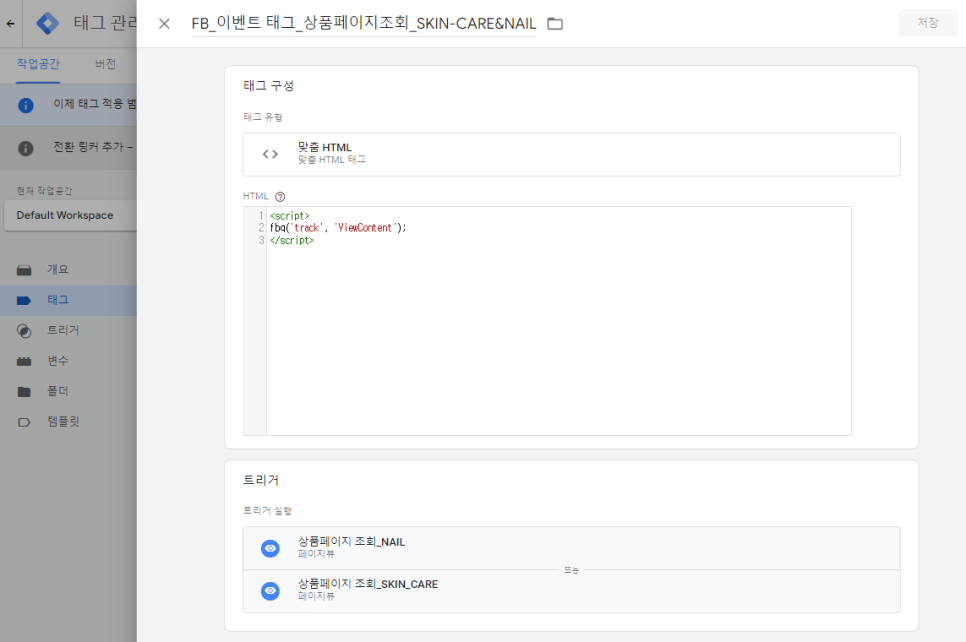Image resolution: width=966 pixels, height=642 pixels.
Task: Open 트리거 in the sidebar
Action: click(63, 330)
